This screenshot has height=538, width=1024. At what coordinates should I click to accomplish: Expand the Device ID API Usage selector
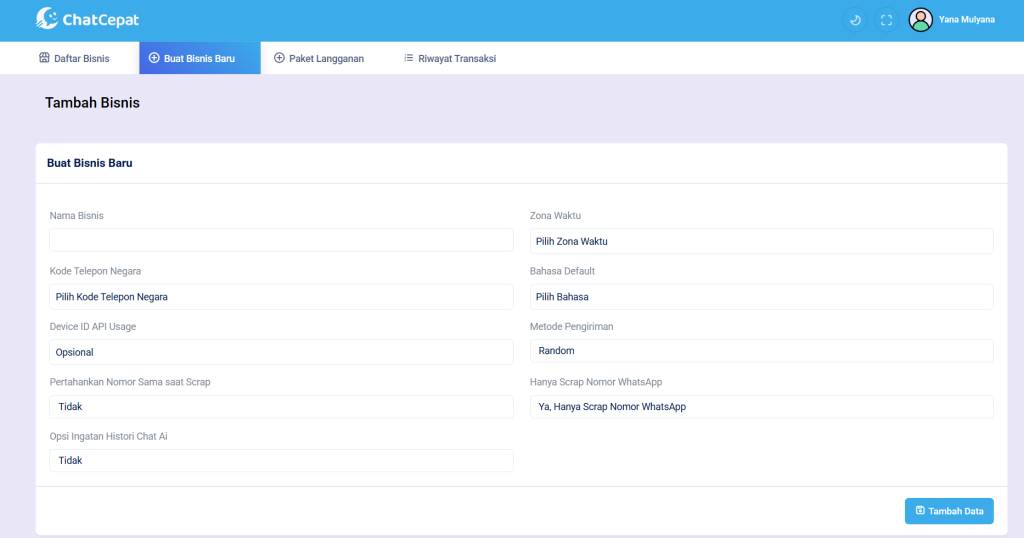pyautogui.click(x=281, y=352)
